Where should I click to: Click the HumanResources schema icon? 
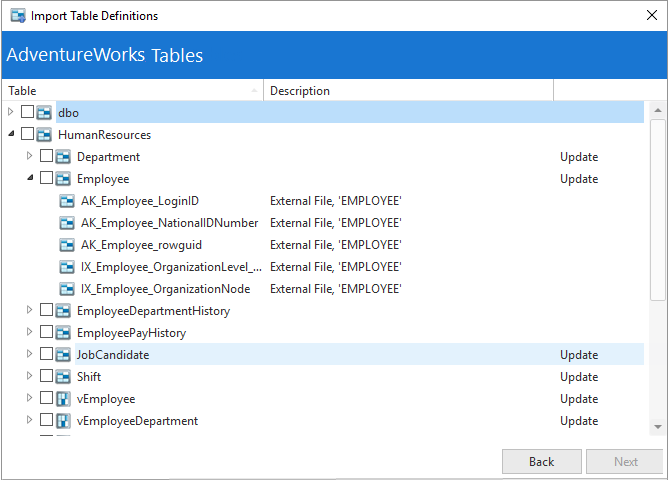pos(44,135)
